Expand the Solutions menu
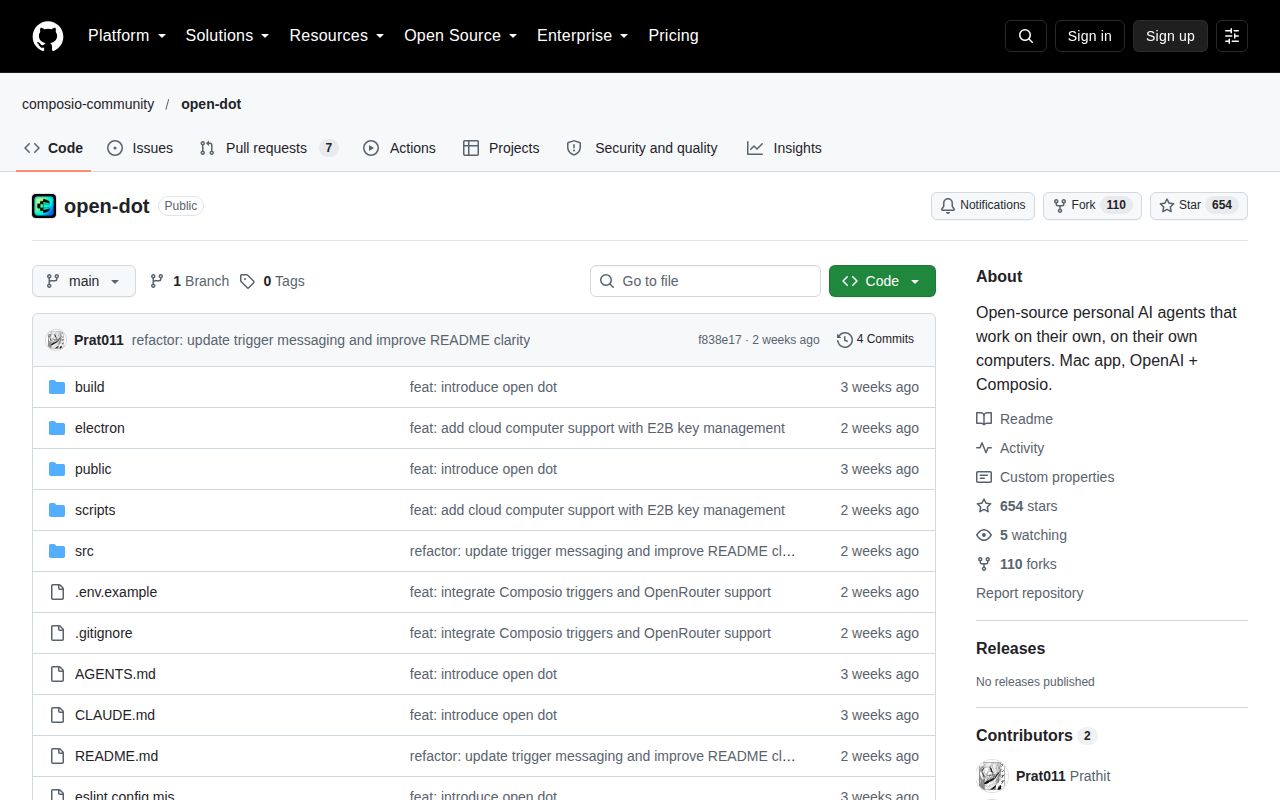This screenshot has width=1280, height=800. [x=227, y=35]
